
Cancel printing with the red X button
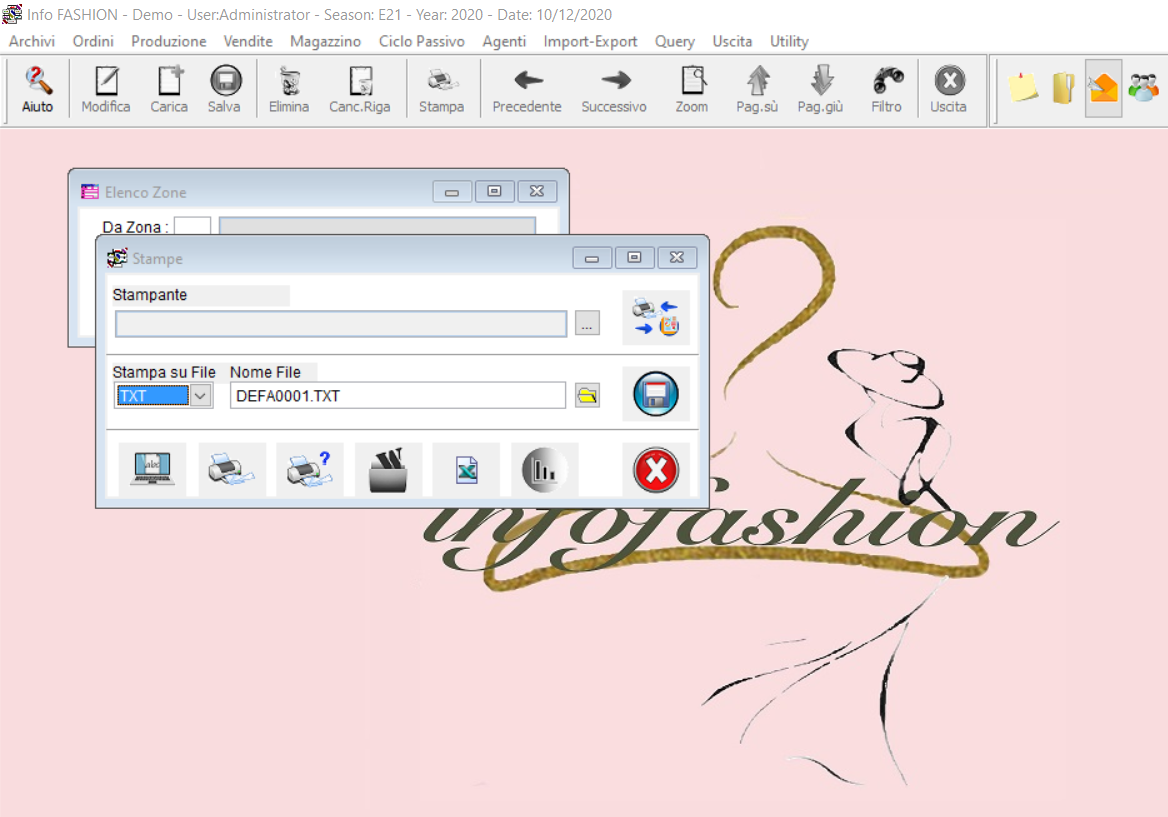tap(656, 470)
